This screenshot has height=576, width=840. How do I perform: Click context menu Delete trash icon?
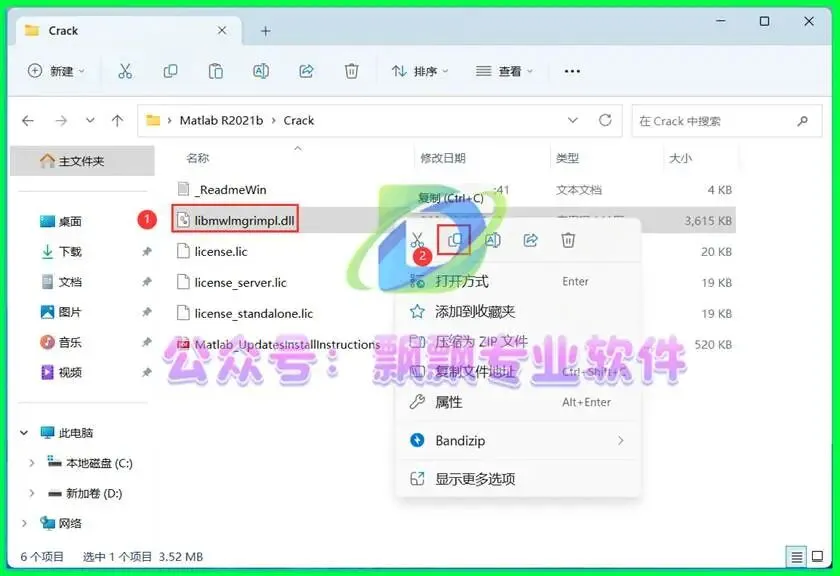568,240
